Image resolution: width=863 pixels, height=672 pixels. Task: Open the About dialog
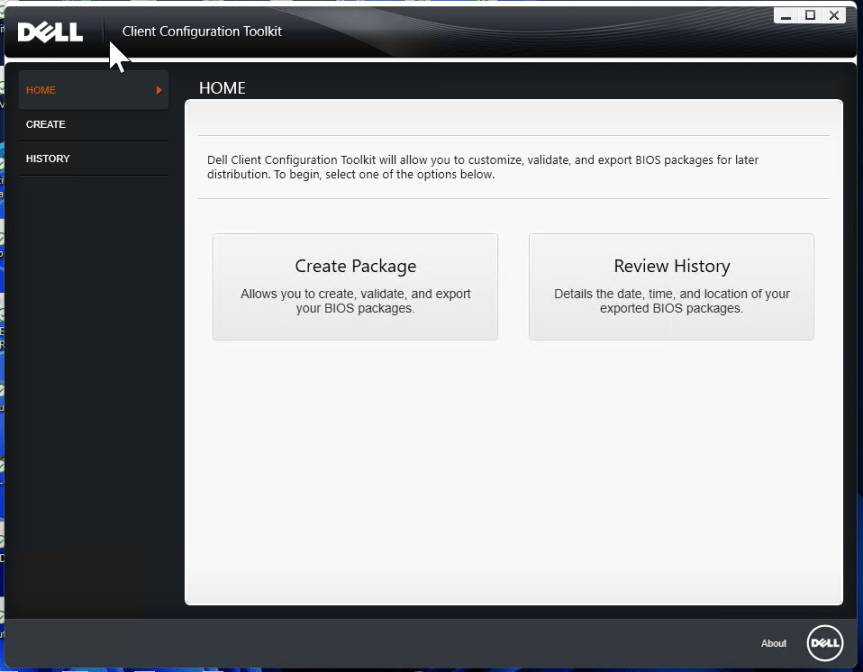[x=773, y=643]
